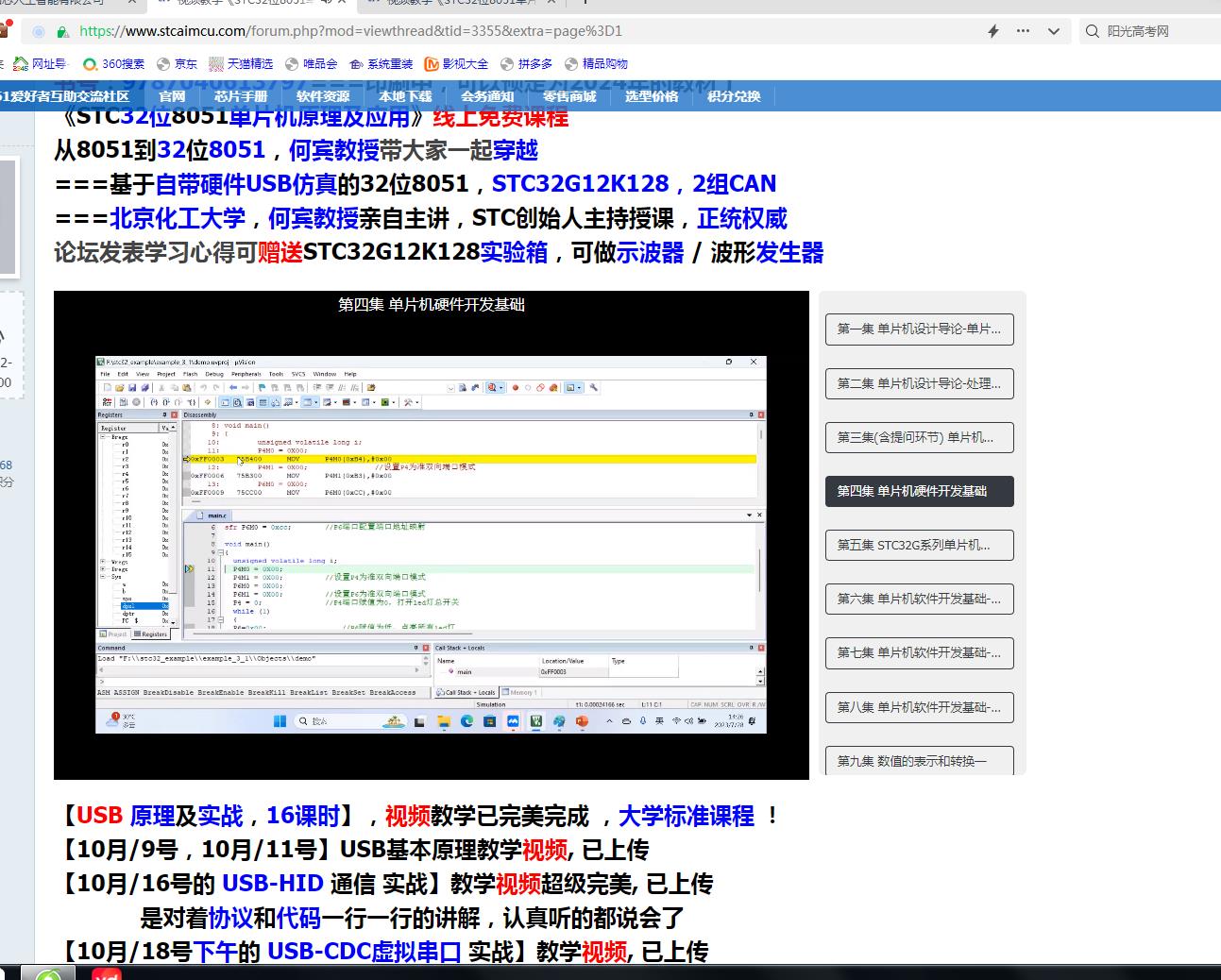This screenshot has width=1221, height=980.
Task: Open the 会务通知 navigation menu item
Action: [487, 96]
